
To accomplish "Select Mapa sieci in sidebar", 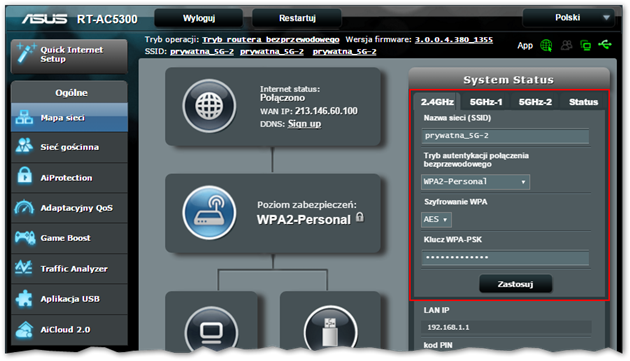I will point(70,117).
